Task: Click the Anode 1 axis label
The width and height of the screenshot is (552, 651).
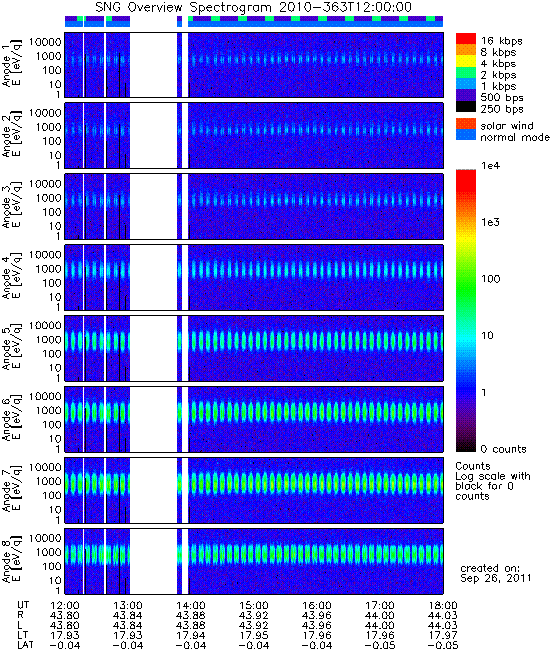Action: tap(11, 64)
